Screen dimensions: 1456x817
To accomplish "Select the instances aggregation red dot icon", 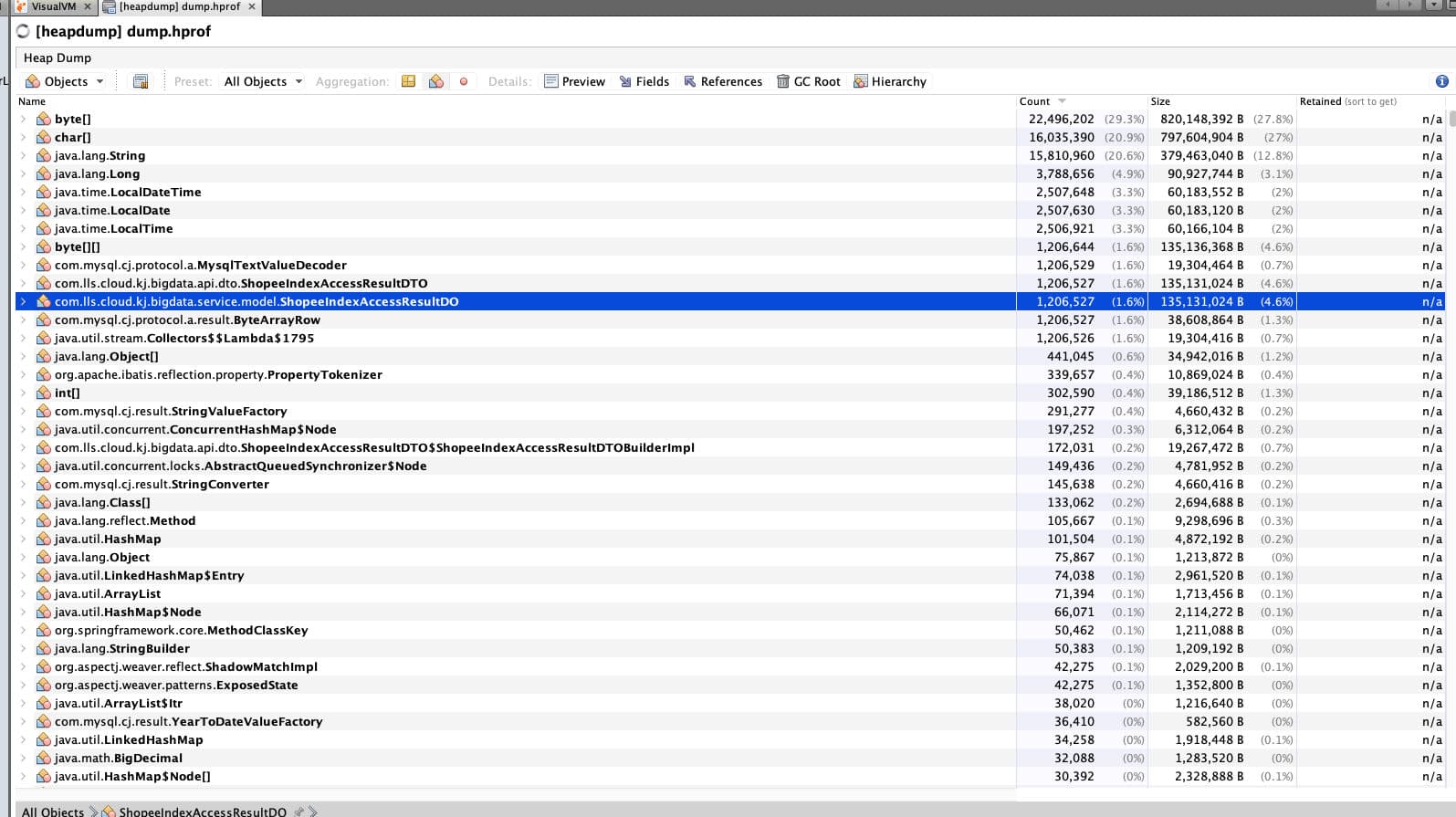I will coord(464,81).
